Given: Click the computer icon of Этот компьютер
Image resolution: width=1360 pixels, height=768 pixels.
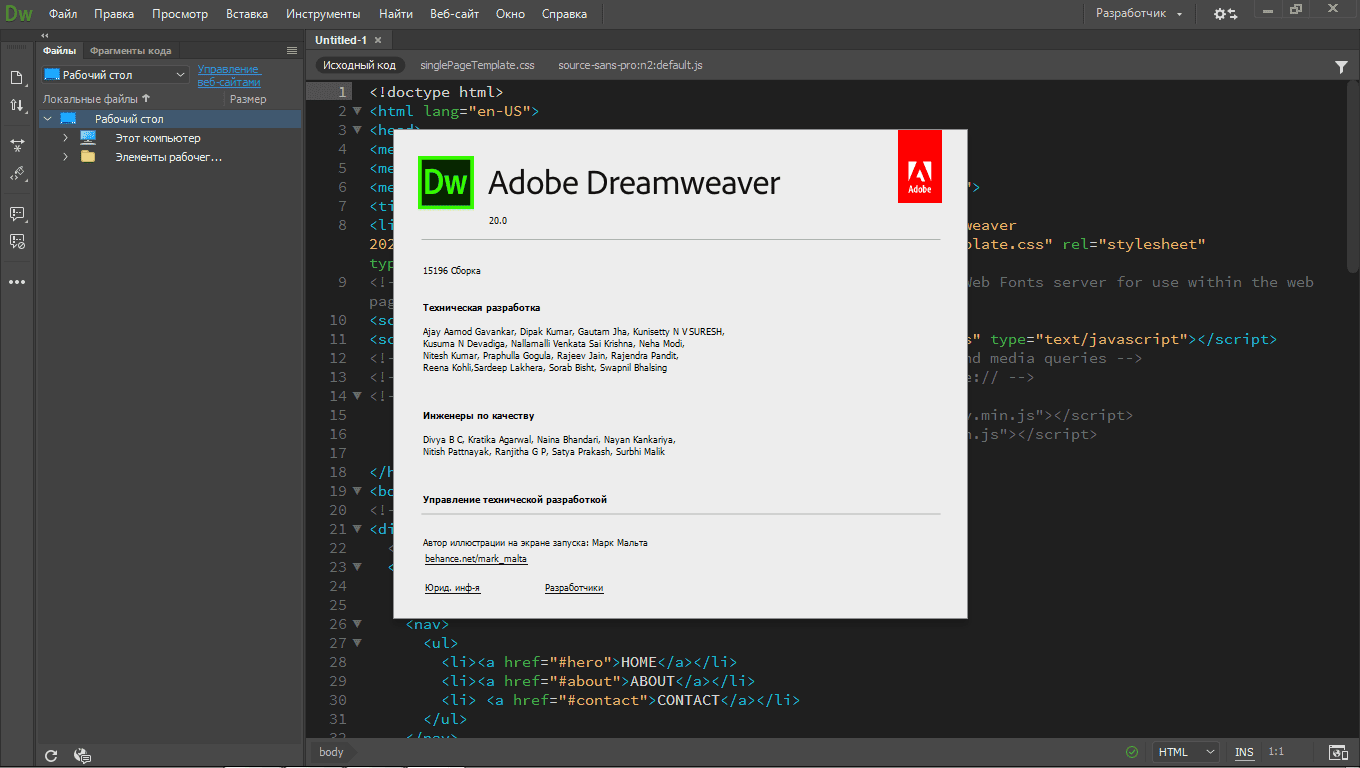Looking at the screenshot, I should coord(88,138).
